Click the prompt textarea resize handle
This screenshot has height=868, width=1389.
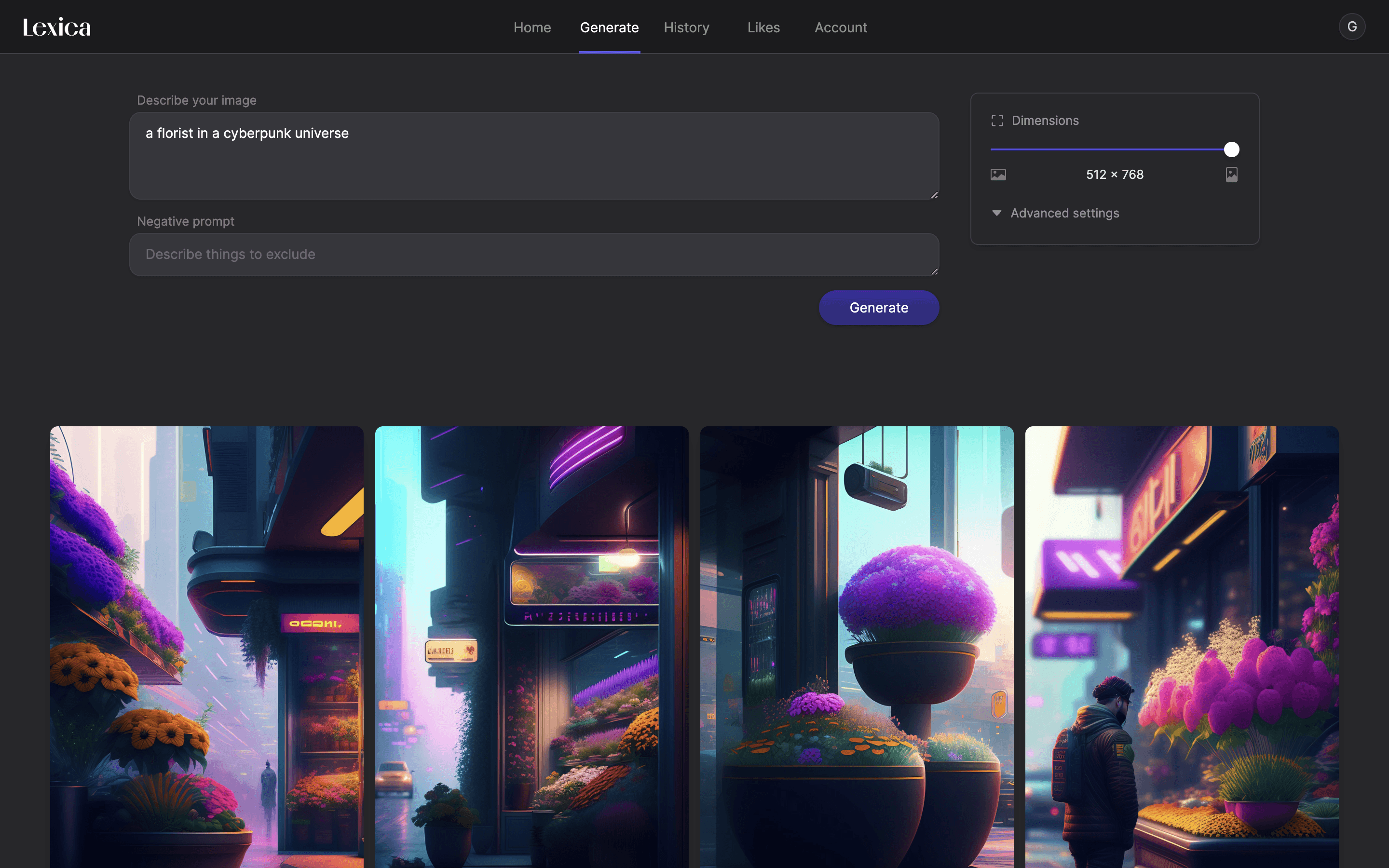click(x=934, y=195)
